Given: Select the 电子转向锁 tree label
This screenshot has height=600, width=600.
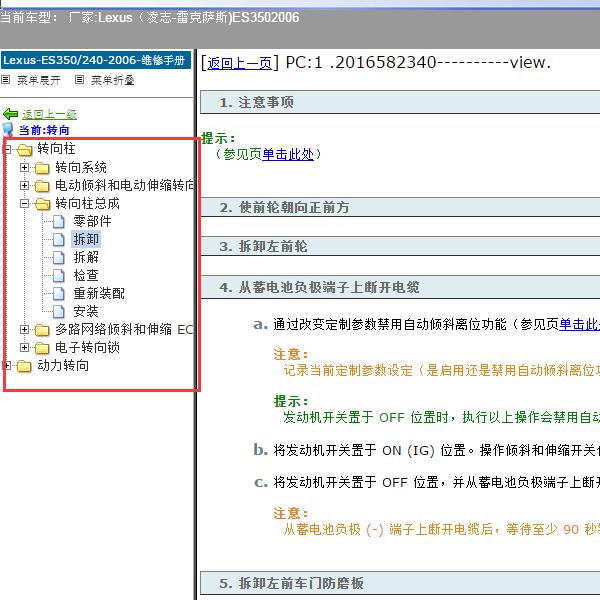Looking at the screenshot, I should click(x=87, y=347).
